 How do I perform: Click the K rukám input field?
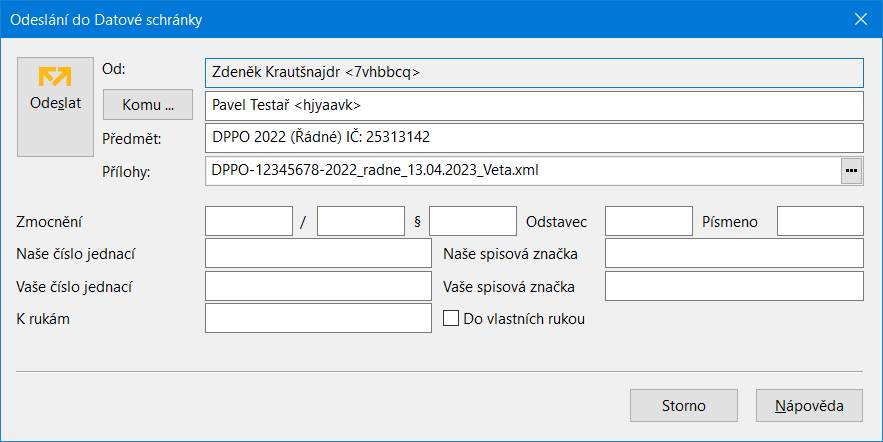pyautogui.click(x=318, y=318)
